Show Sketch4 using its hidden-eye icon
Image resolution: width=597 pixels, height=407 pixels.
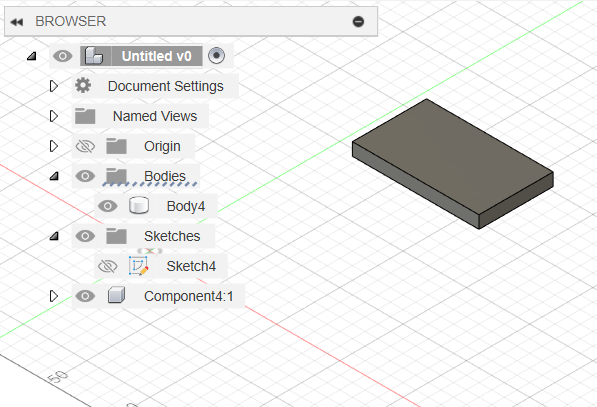coord(108,266)
